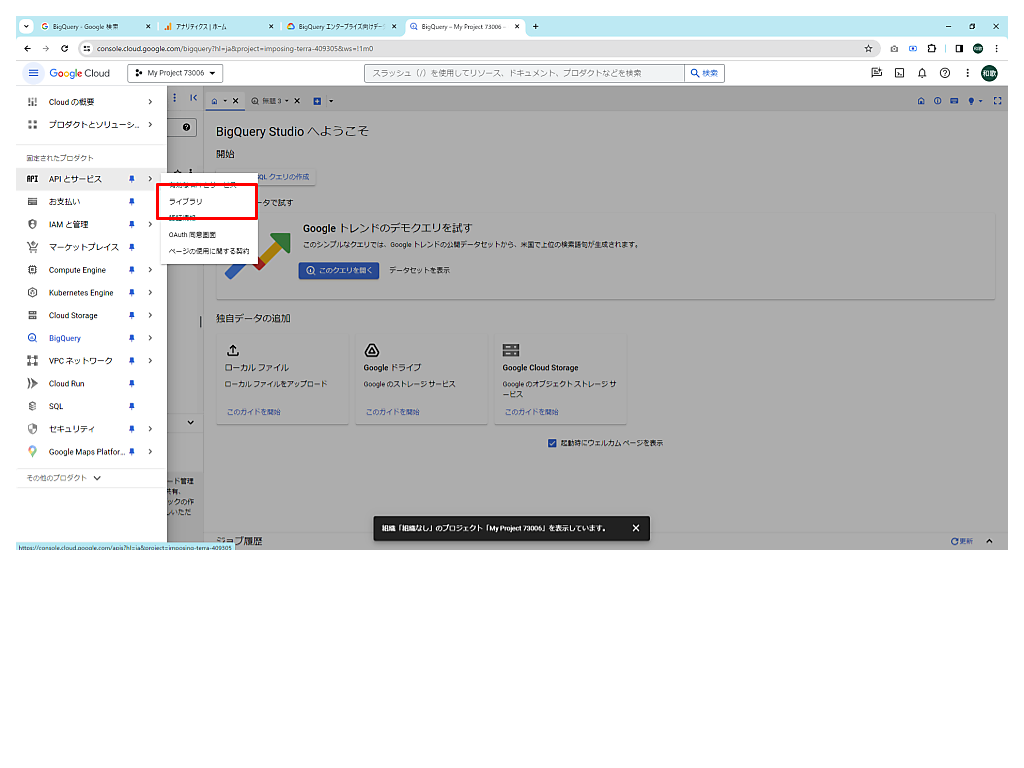Open header three-dot settings menu
The width and height of the screenshot is (1024, 768).
(x=967, y=73)
